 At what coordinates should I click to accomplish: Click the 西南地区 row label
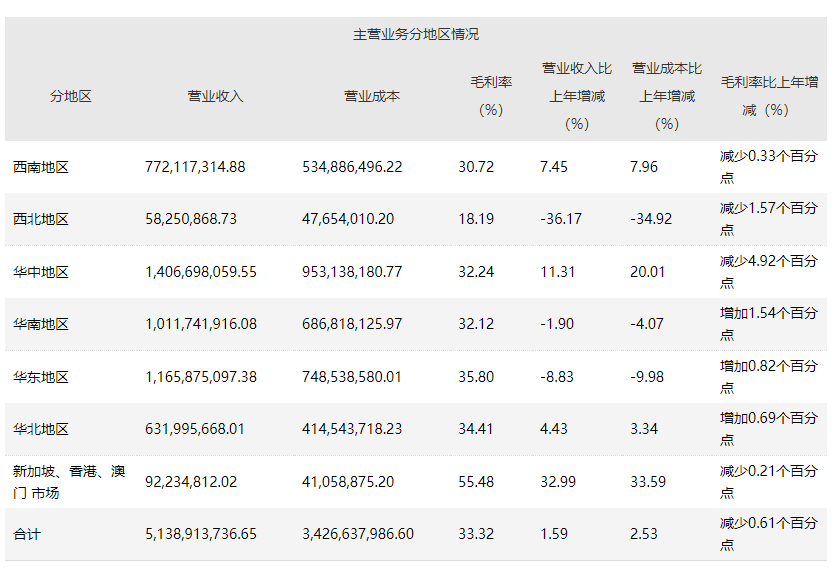pyautogui.click(x=41, y=167)
